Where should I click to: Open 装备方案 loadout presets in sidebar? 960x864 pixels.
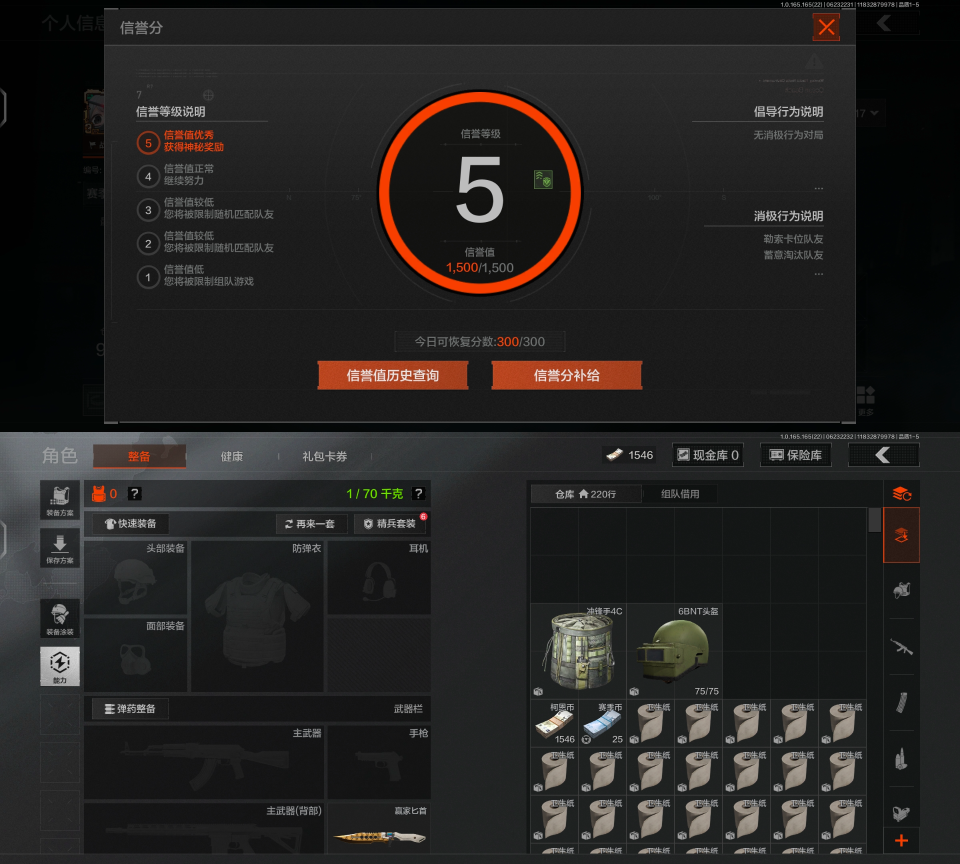60,500
